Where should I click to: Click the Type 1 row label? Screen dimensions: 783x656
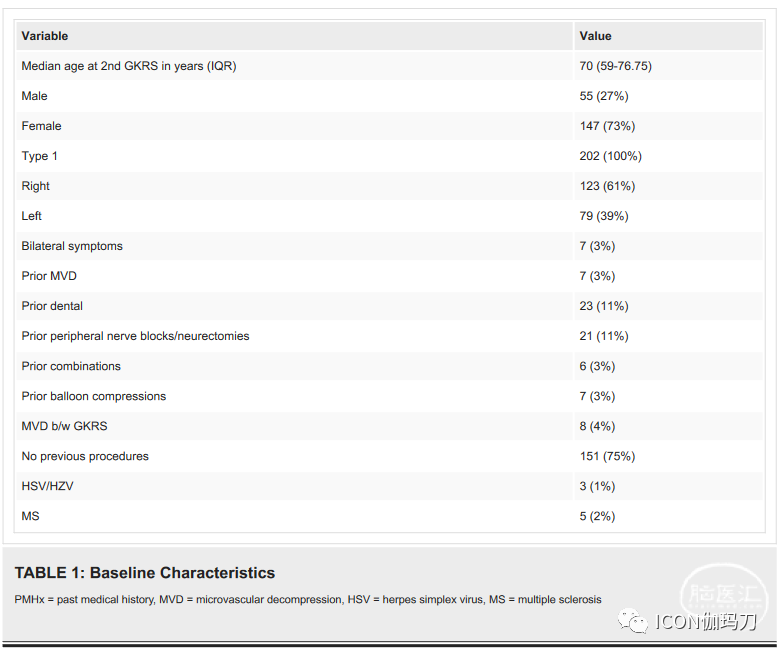[40, 156]
